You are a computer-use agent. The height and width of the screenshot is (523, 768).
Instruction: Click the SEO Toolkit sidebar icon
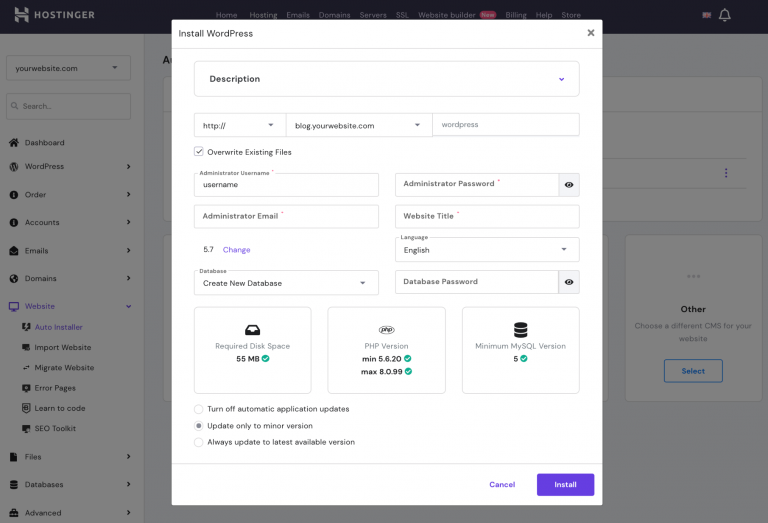(x=26, y=429)
